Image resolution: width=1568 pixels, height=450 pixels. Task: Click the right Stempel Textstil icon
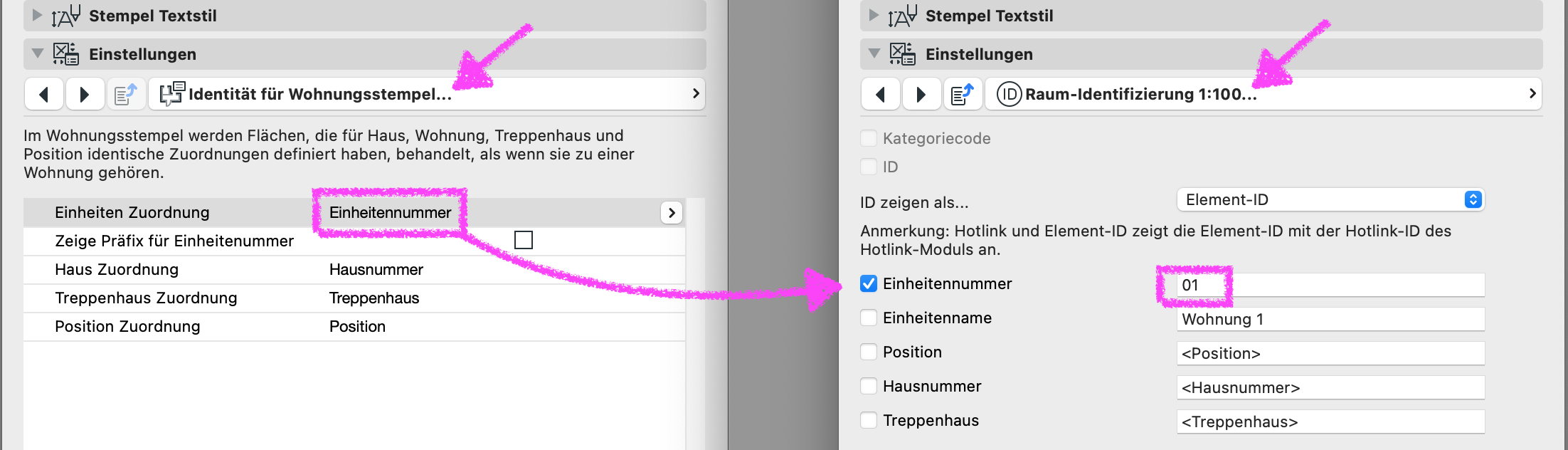pyautogui.click(x=902, y=16)
